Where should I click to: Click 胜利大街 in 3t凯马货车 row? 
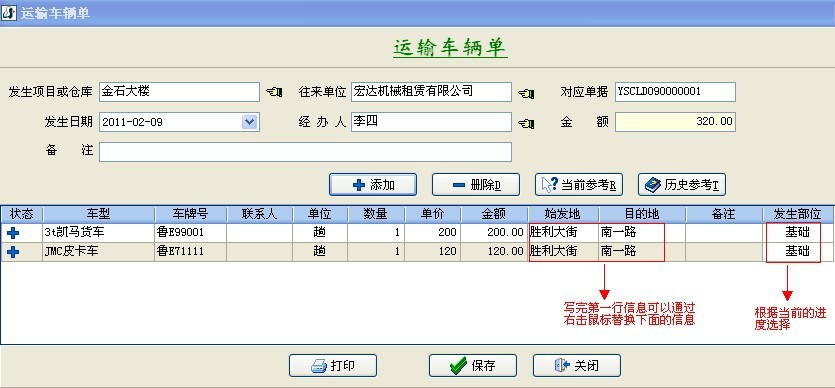[563, 233]
